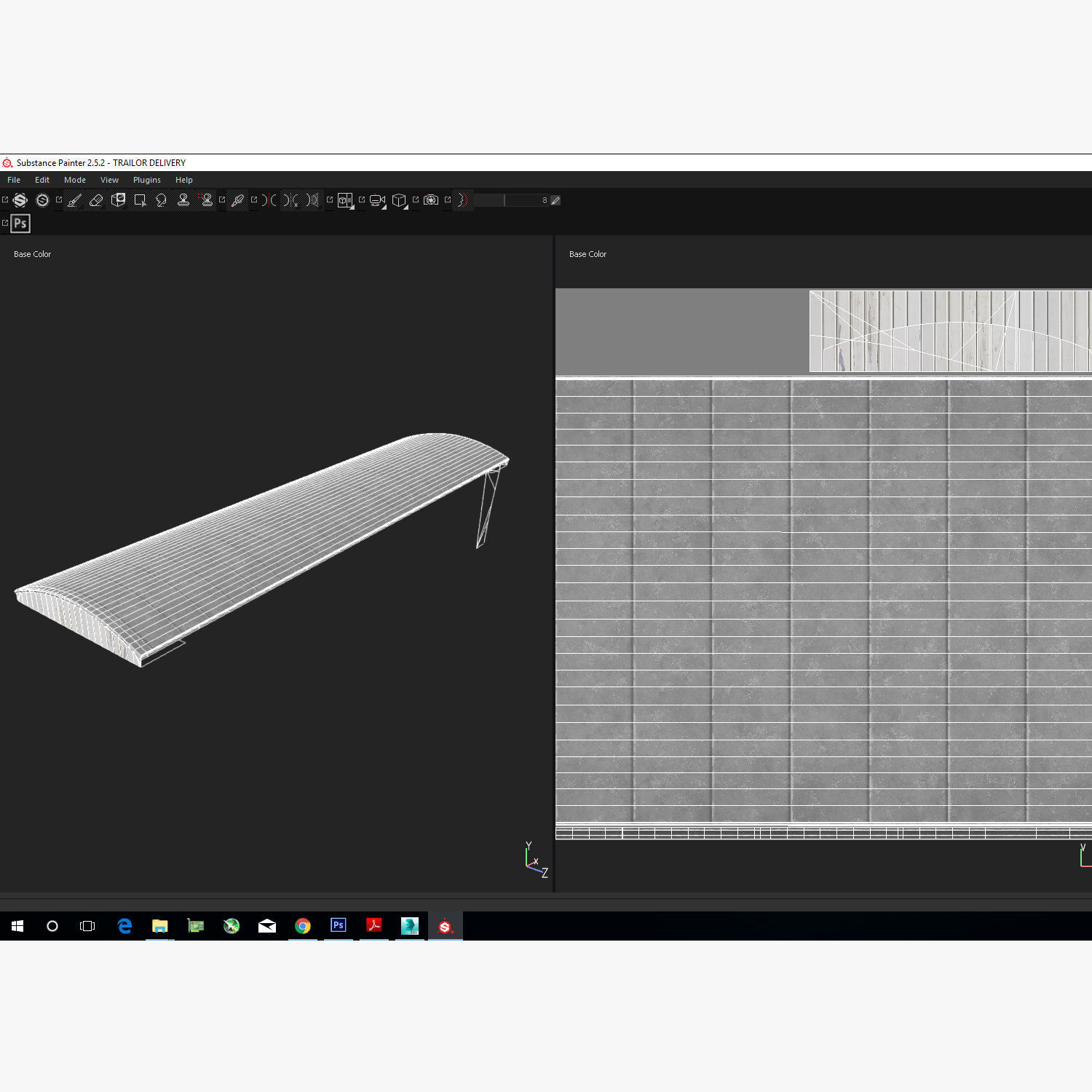This screenshot has width=1092, height=1092.
Task: Open the View menu
Action: coord(109,180)
